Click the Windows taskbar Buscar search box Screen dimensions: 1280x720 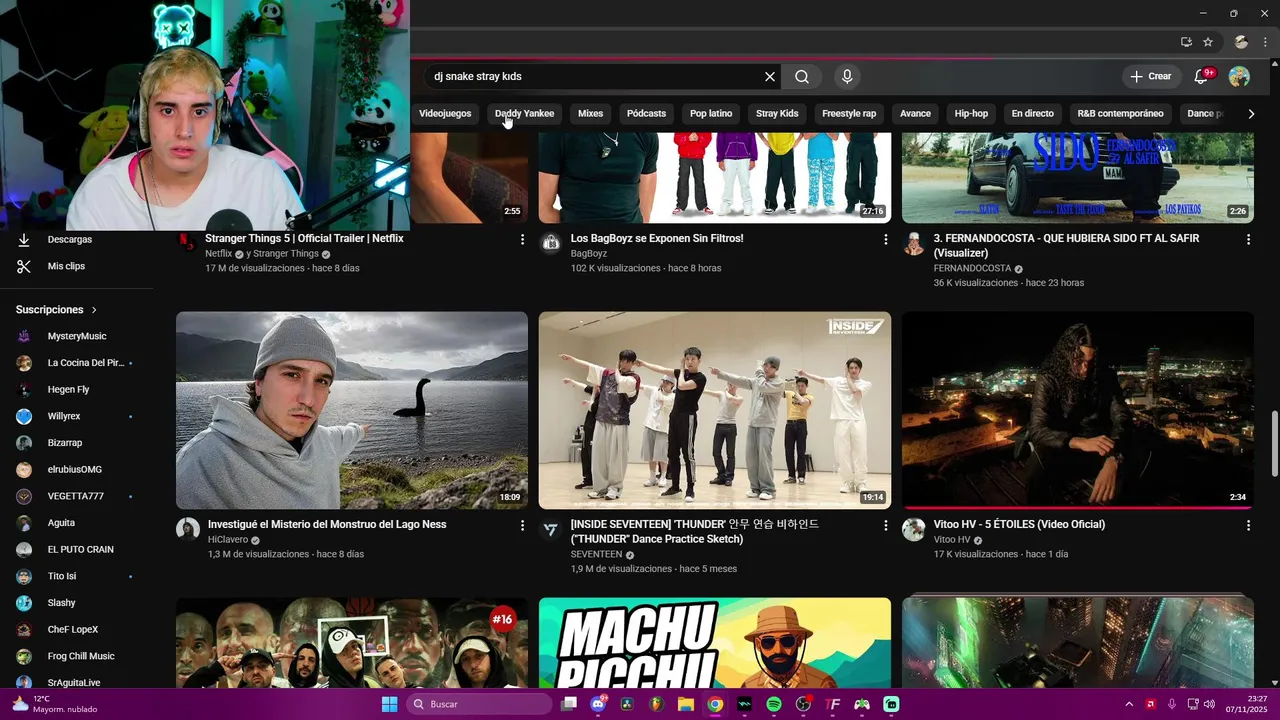[x=479, y=704]
